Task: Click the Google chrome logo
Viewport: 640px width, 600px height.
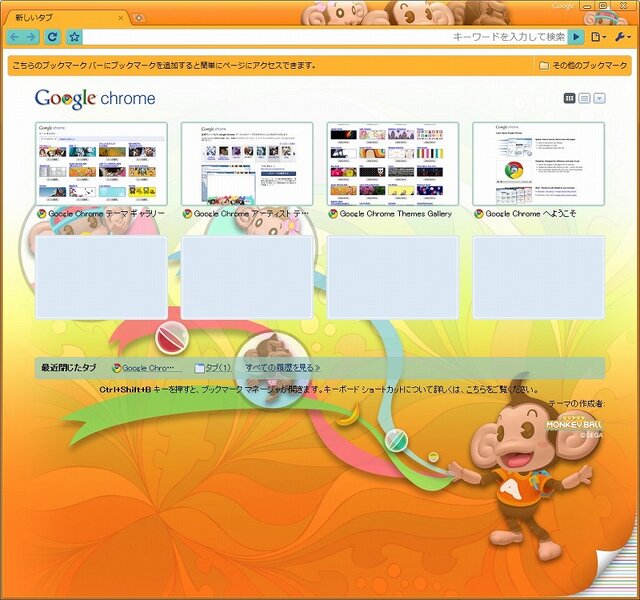Action: [95, 98]
